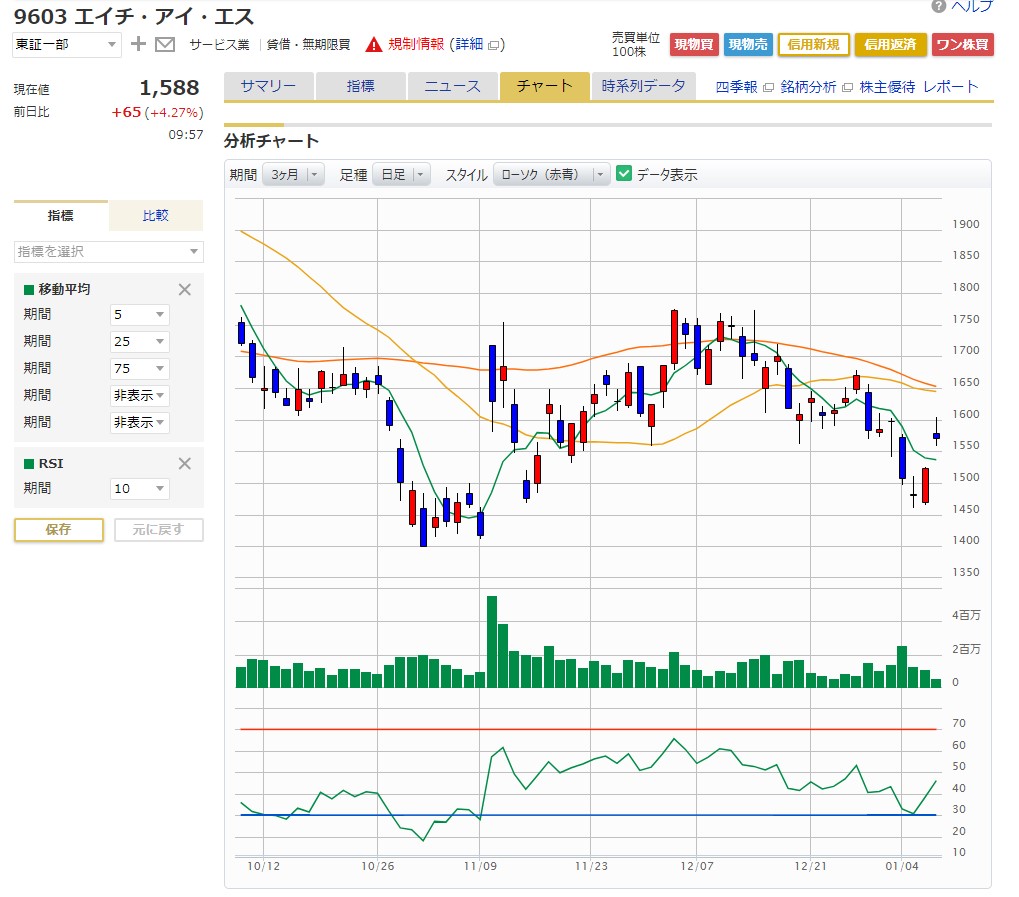Click the red warning triangle icon
The image size is (1019, 897).
click(374, 44)
